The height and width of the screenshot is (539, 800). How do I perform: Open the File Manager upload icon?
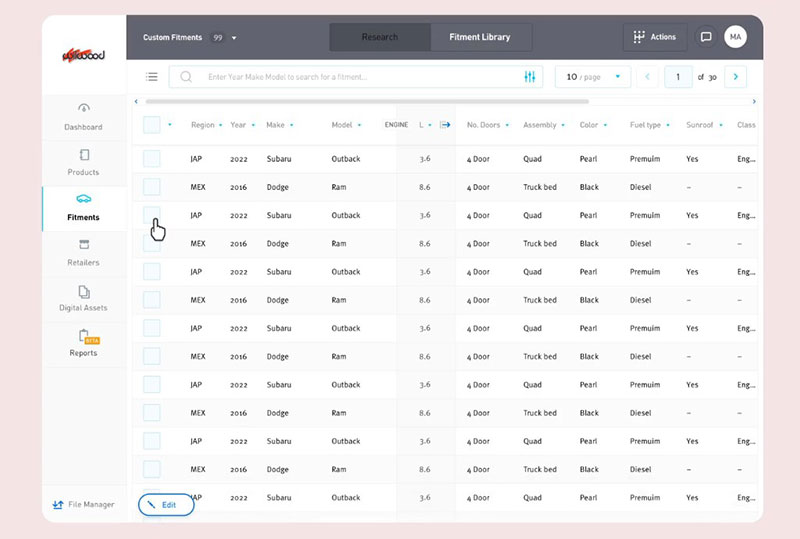pos(58,505)
